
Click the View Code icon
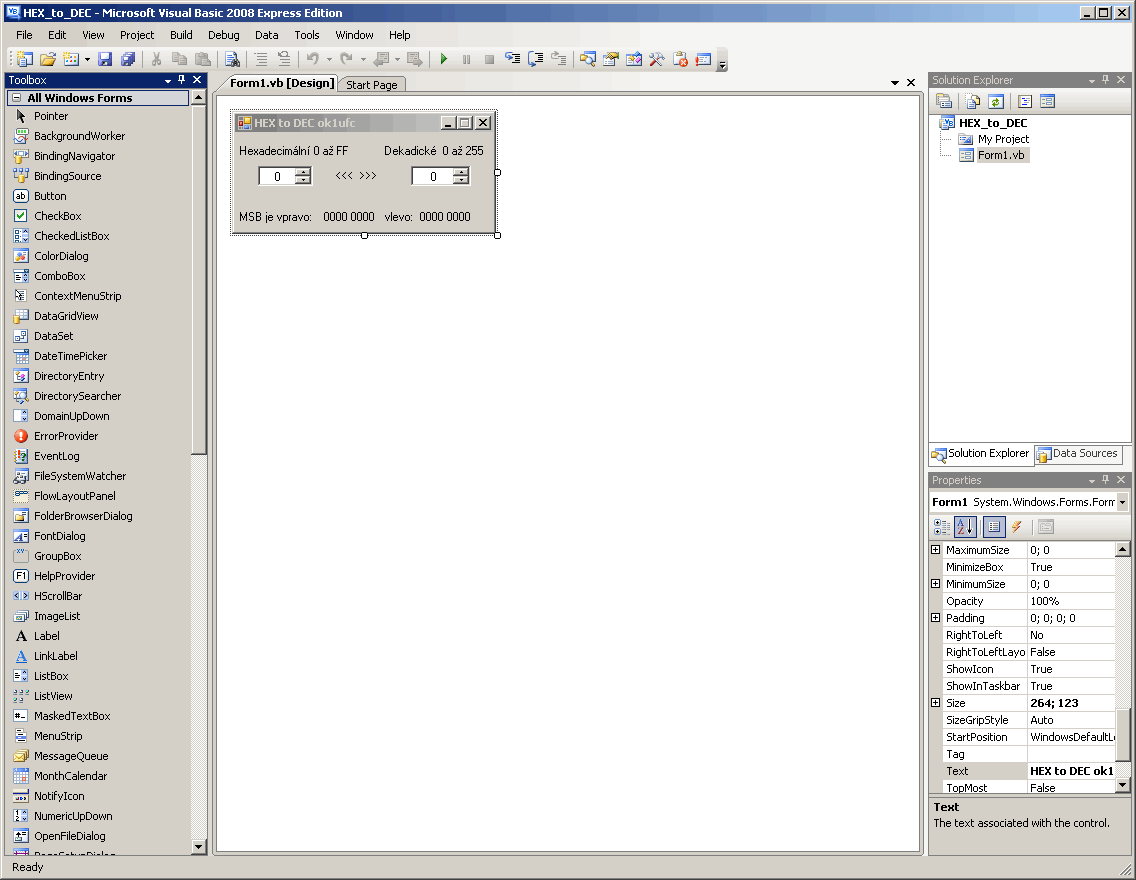point(1025,101)
